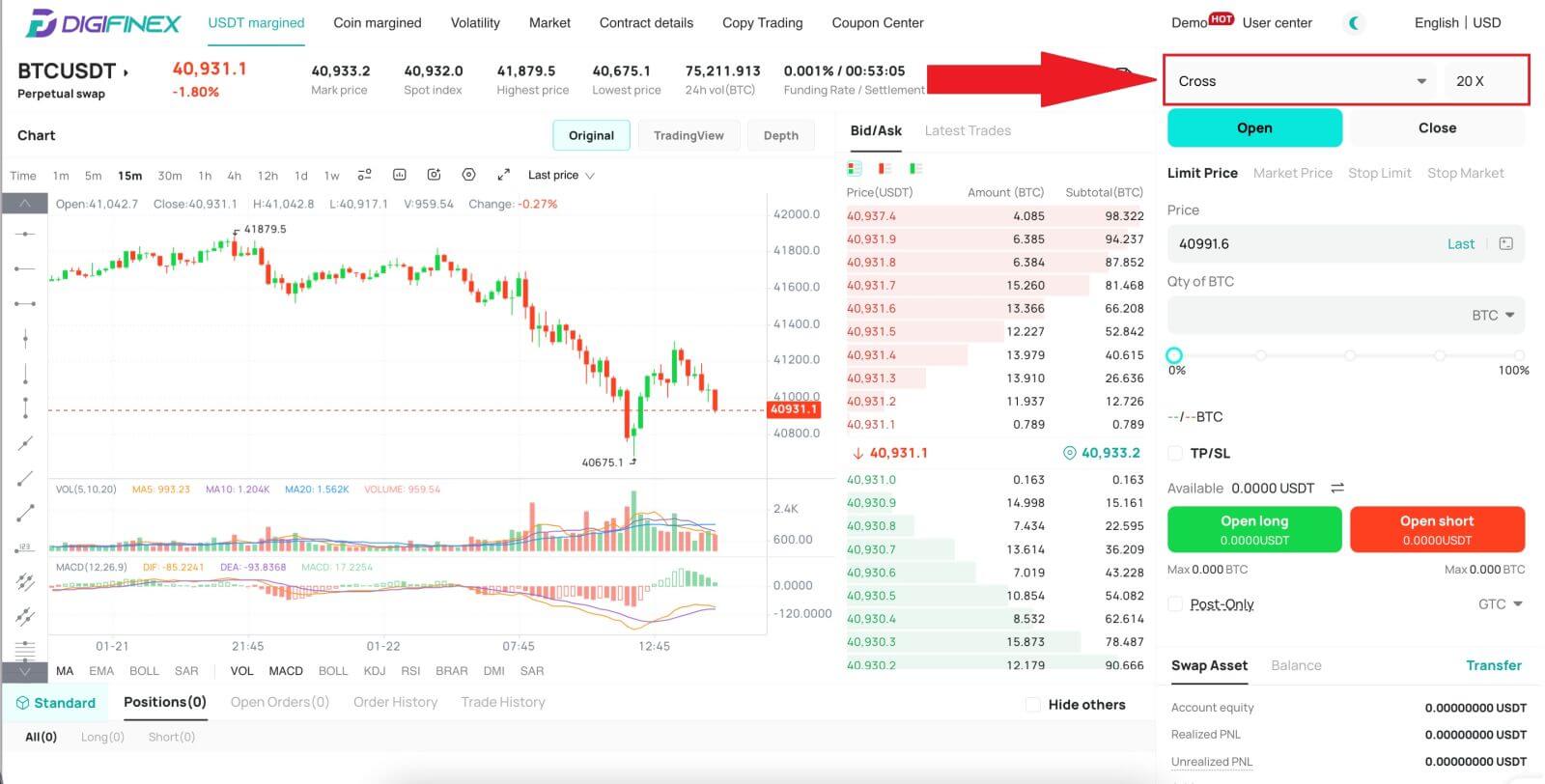
Task: Click the DigiFinex logo
Action: coord(102,23)
